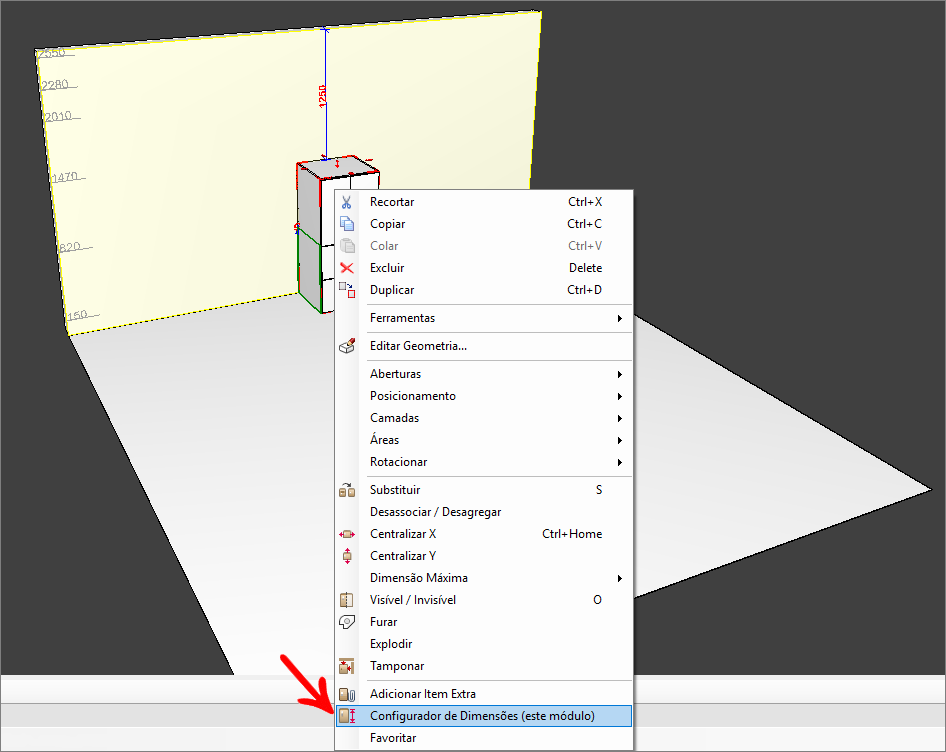Open Configurador de Dimensões (este módulo)
This screenshot has width=946, height=752.
tap(484, 716)
